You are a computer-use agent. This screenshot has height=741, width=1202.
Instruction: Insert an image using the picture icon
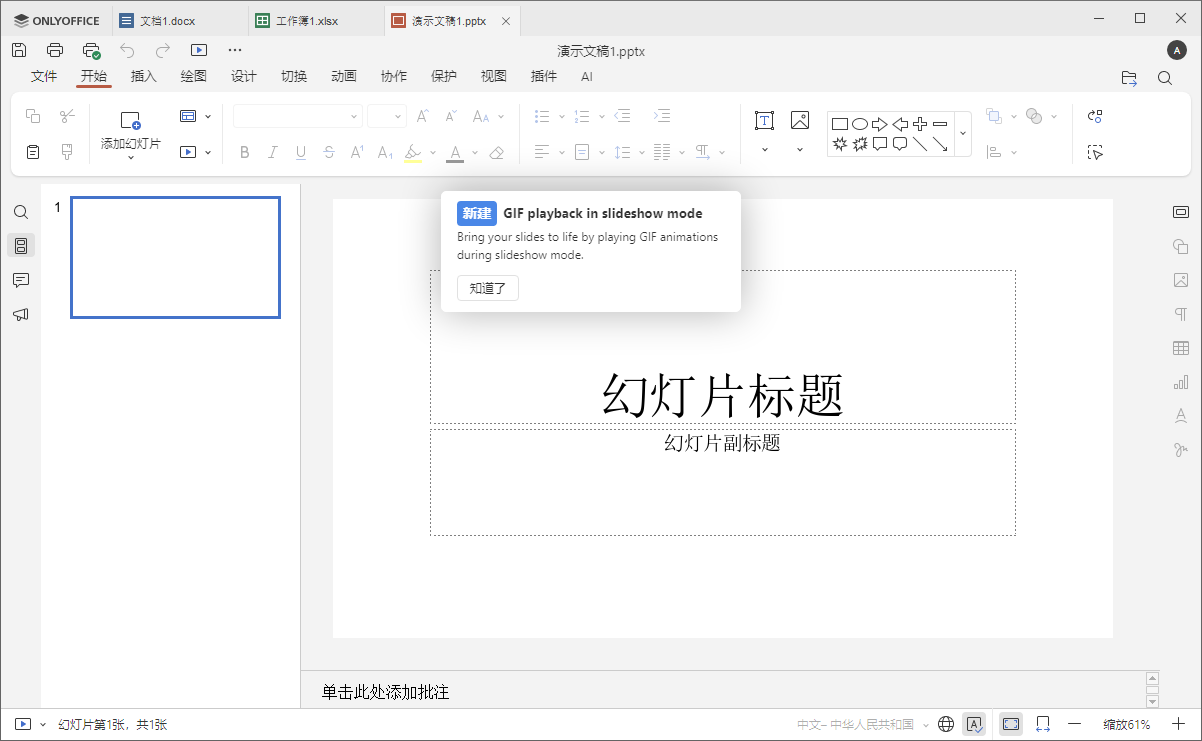(x=799, y=119)
